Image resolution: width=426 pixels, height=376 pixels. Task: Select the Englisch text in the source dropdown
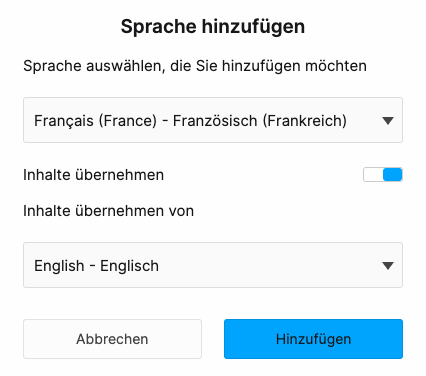click(129, 266)
